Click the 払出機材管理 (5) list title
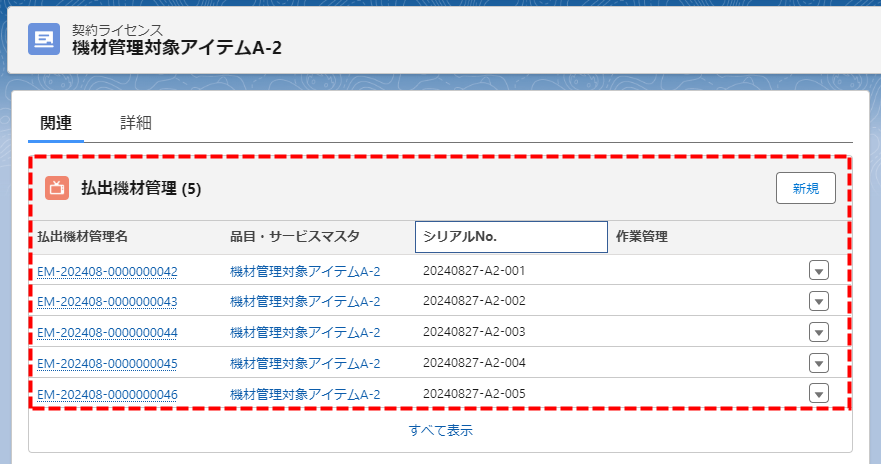881x464 pixels. (141, 188)
